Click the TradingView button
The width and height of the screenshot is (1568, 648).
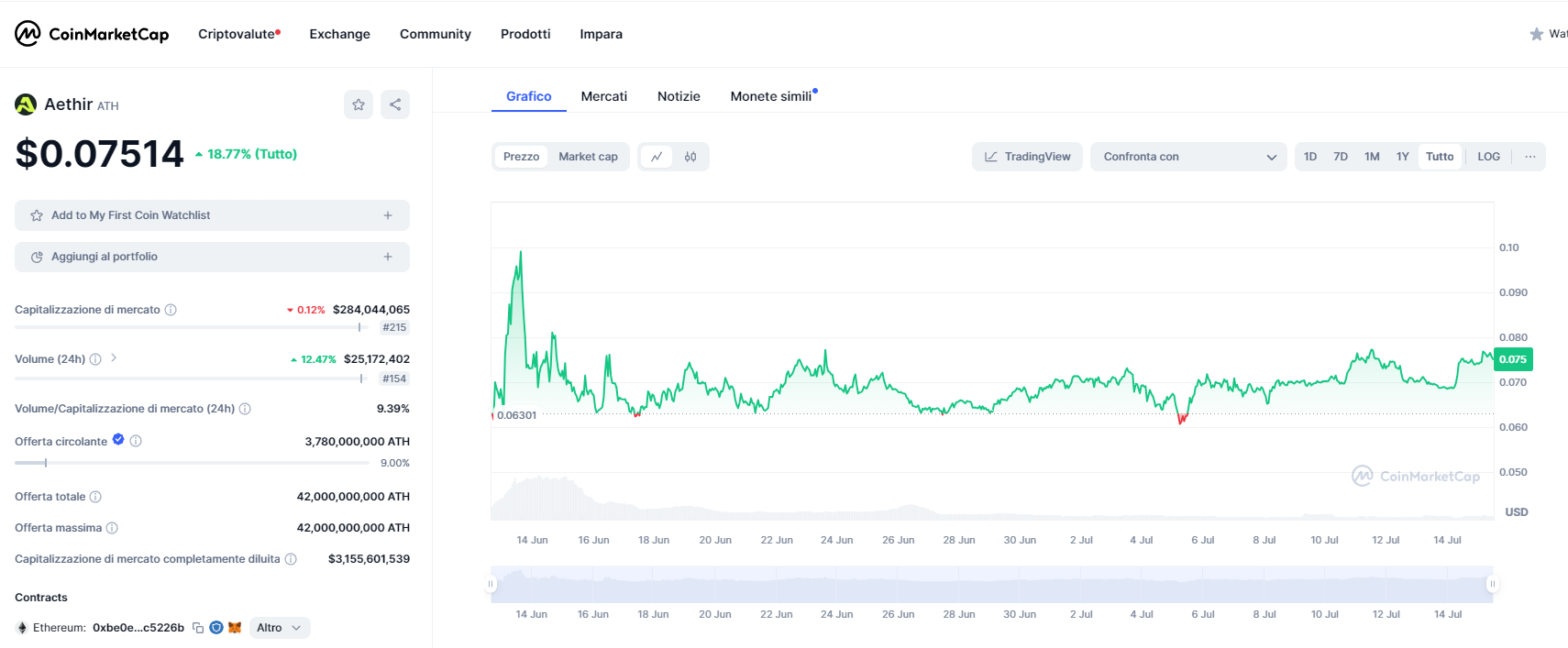pyautogui.click(x=1027, y=157)
